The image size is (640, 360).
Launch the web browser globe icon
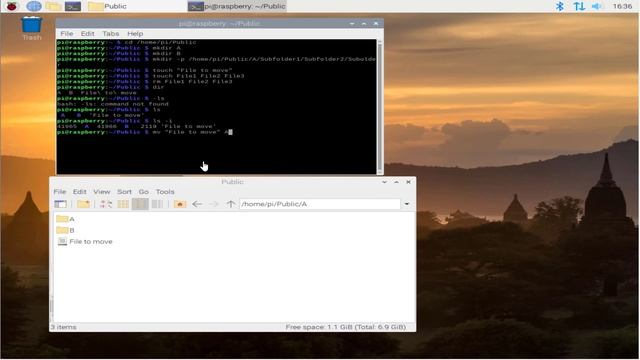click(34, 6)
